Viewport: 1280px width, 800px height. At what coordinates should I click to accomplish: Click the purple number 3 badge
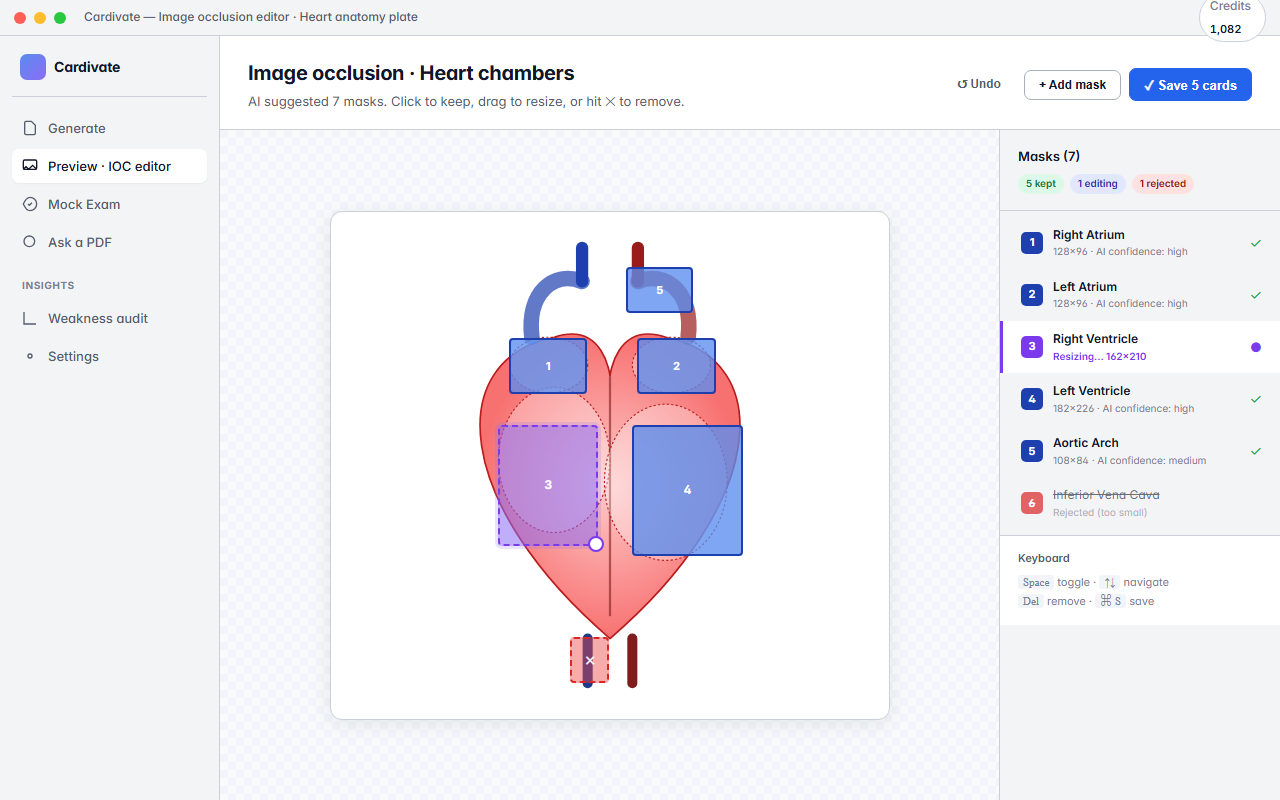(1032, 347)
